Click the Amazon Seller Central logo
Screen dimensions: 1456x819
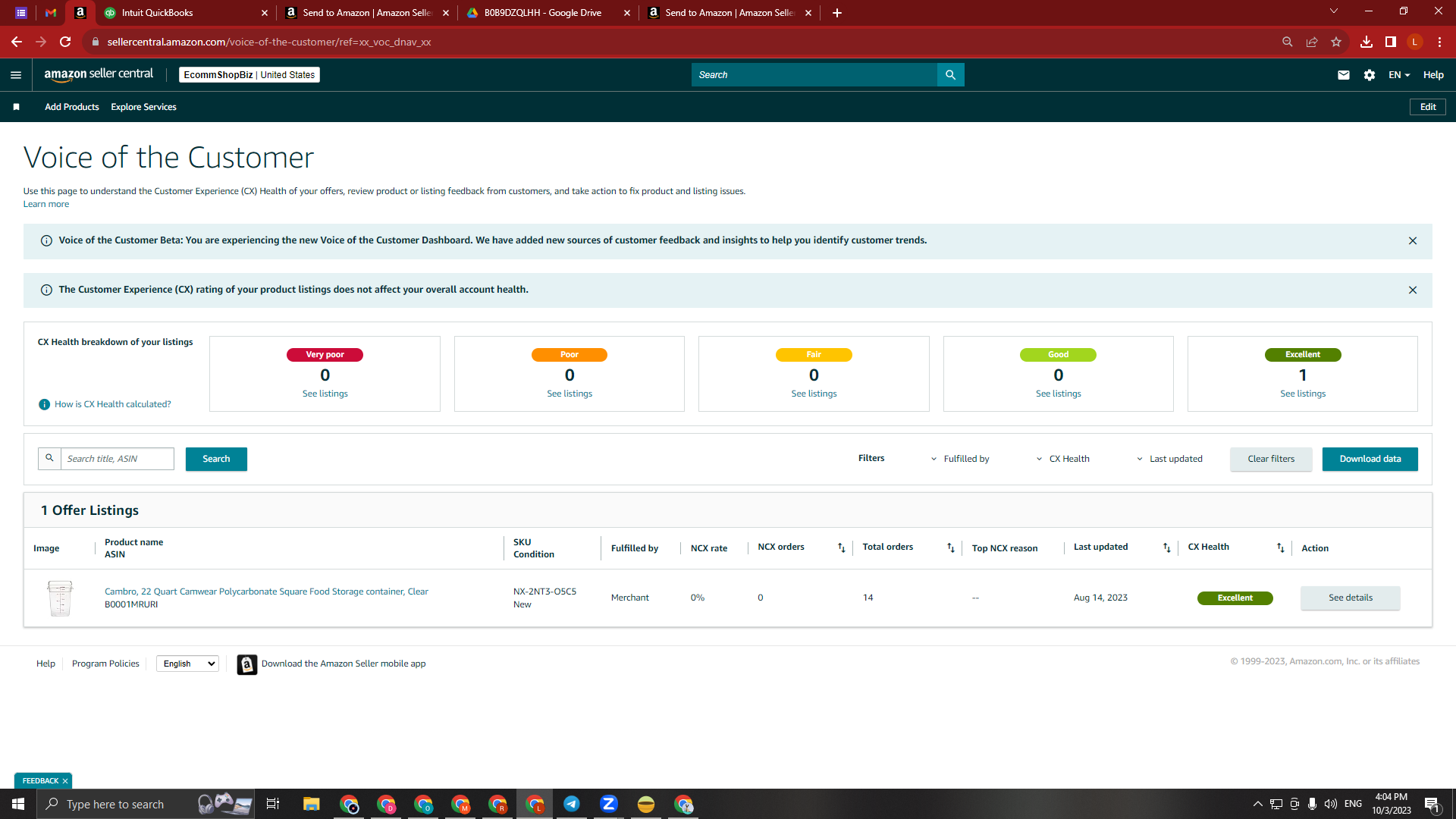click(x=99, y=74)
